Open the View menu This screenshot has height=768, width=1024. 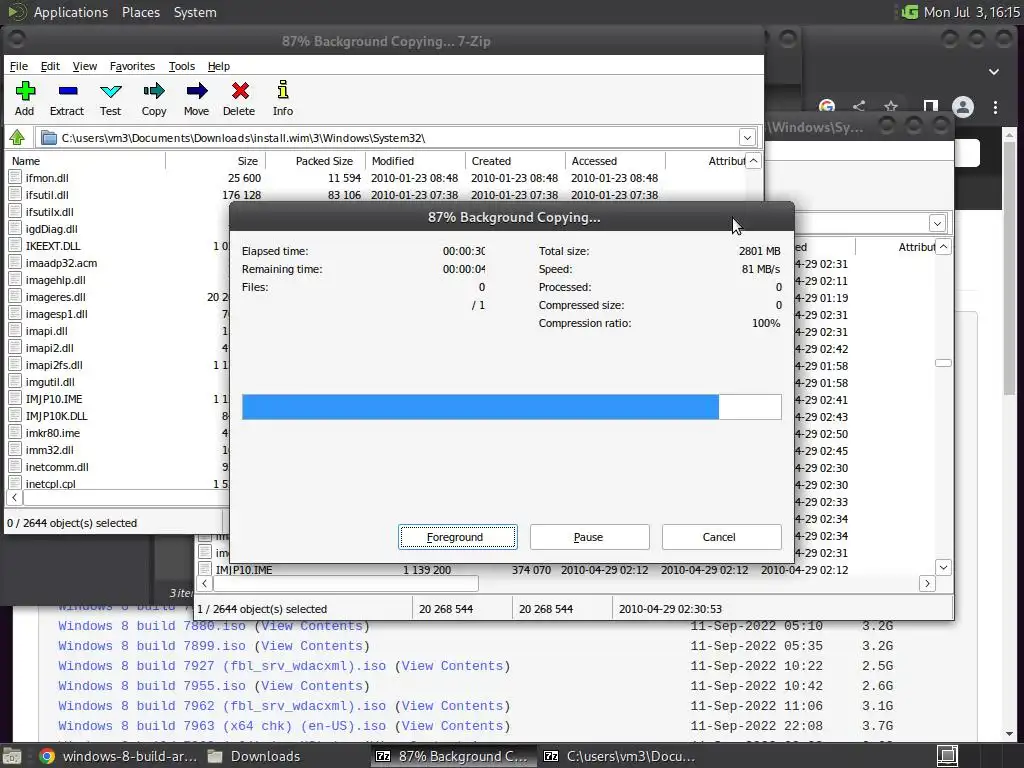(x=84, y=66)
